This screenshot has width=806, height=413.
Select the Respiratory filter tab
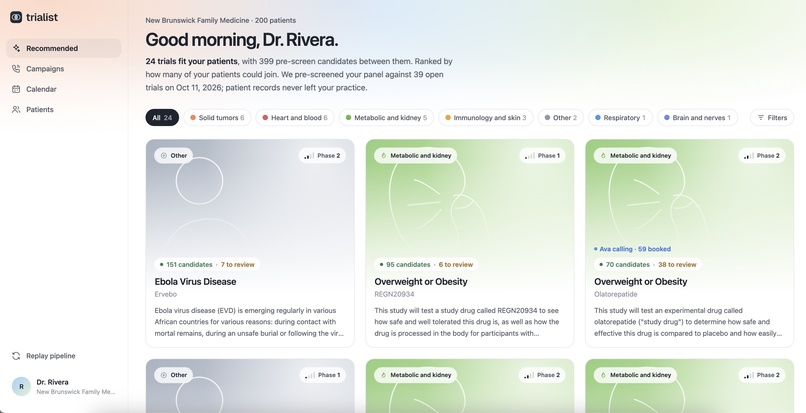[x=620, y=118]
